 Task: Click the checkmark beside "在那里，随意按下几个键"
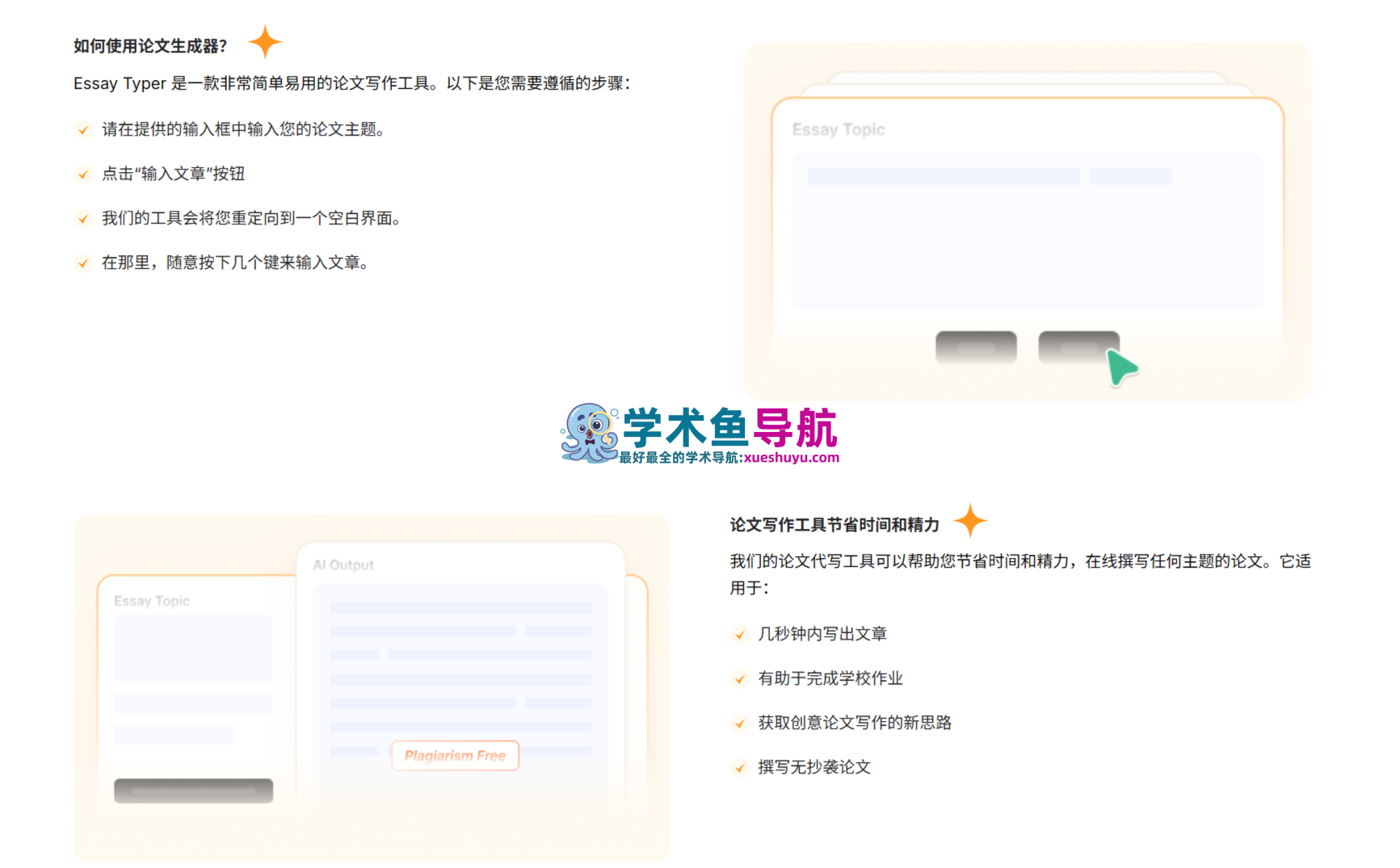click(x=83, y=263)
